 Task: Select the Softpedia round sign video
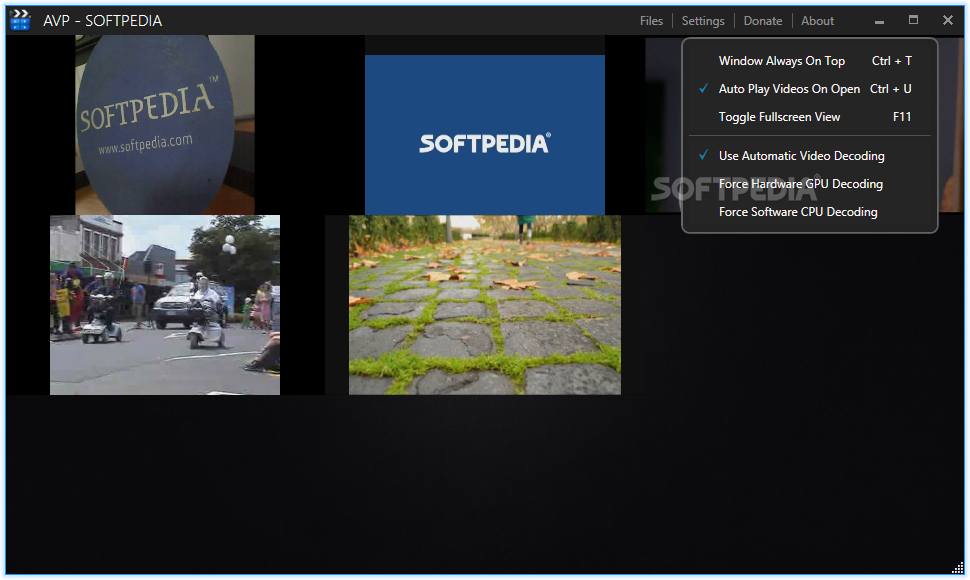[x=165, y=125]
